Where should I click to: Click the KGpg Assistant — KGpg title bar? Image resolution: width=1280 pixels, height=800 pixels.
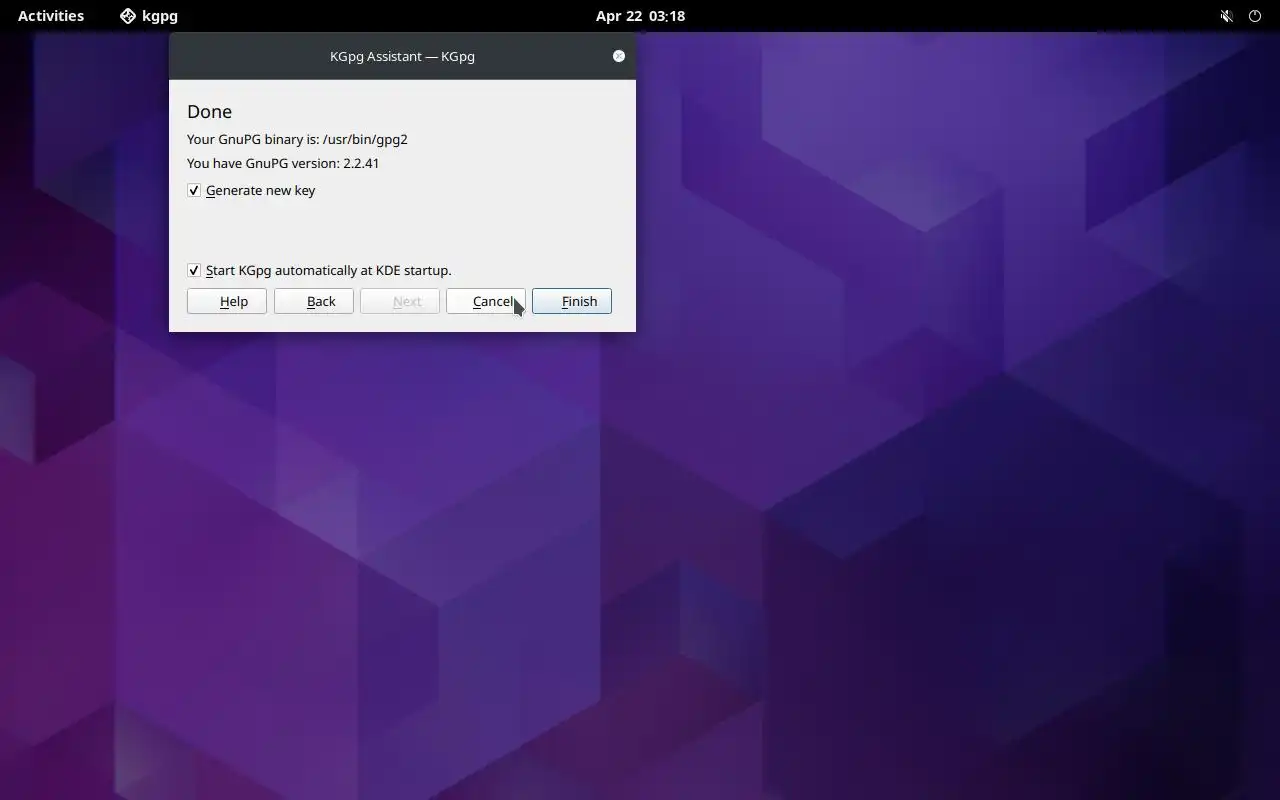(402, 56)
